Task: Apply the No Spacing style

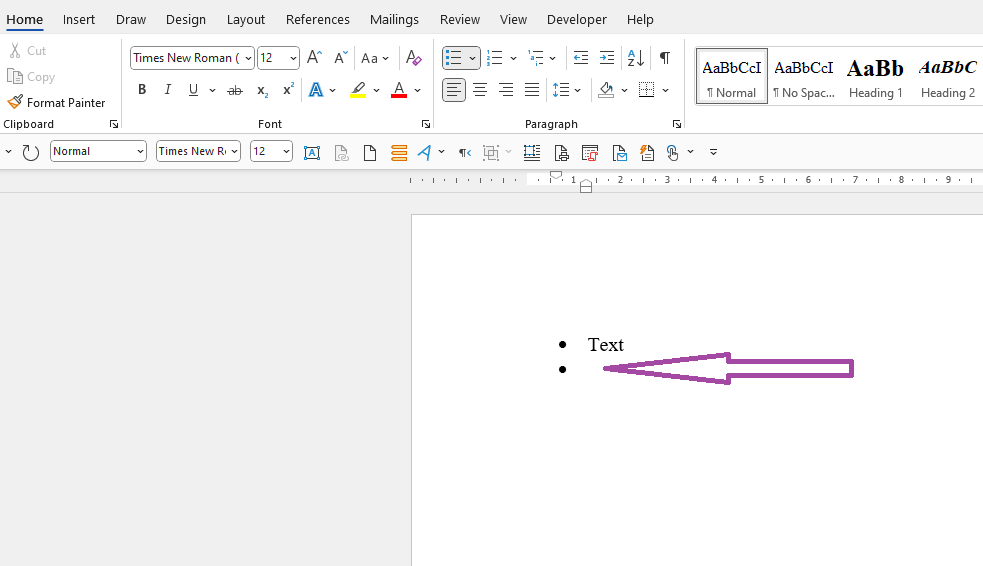Action: [804, 76]
